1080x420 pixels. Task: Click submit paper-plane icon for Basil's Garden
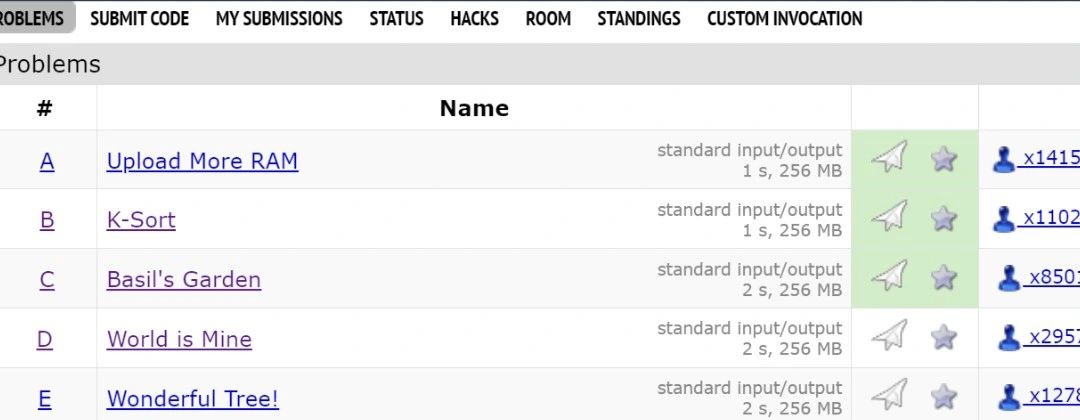(x=889, y=275)
